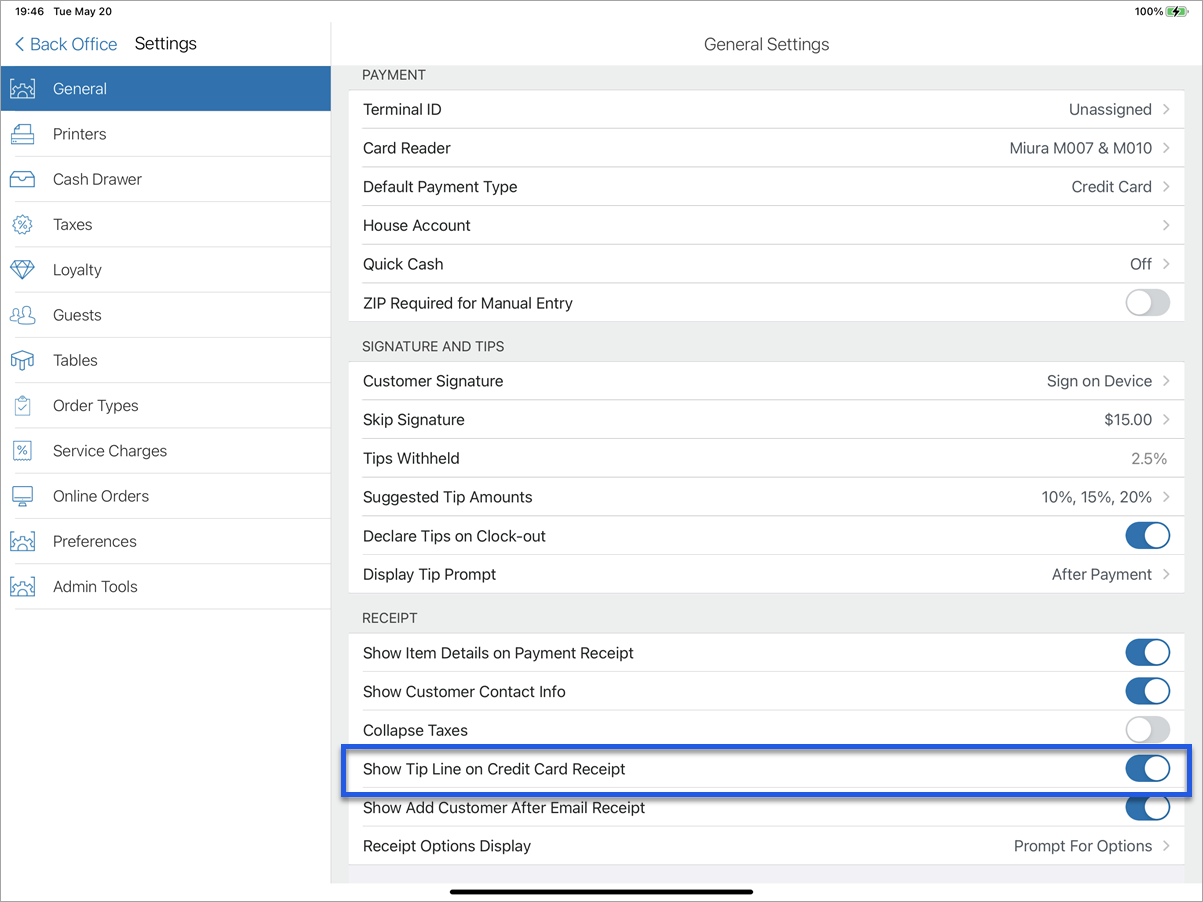The image size is (1203, 902).
Task: Click the Prompt For Options value
Action: pos(1083,846)
